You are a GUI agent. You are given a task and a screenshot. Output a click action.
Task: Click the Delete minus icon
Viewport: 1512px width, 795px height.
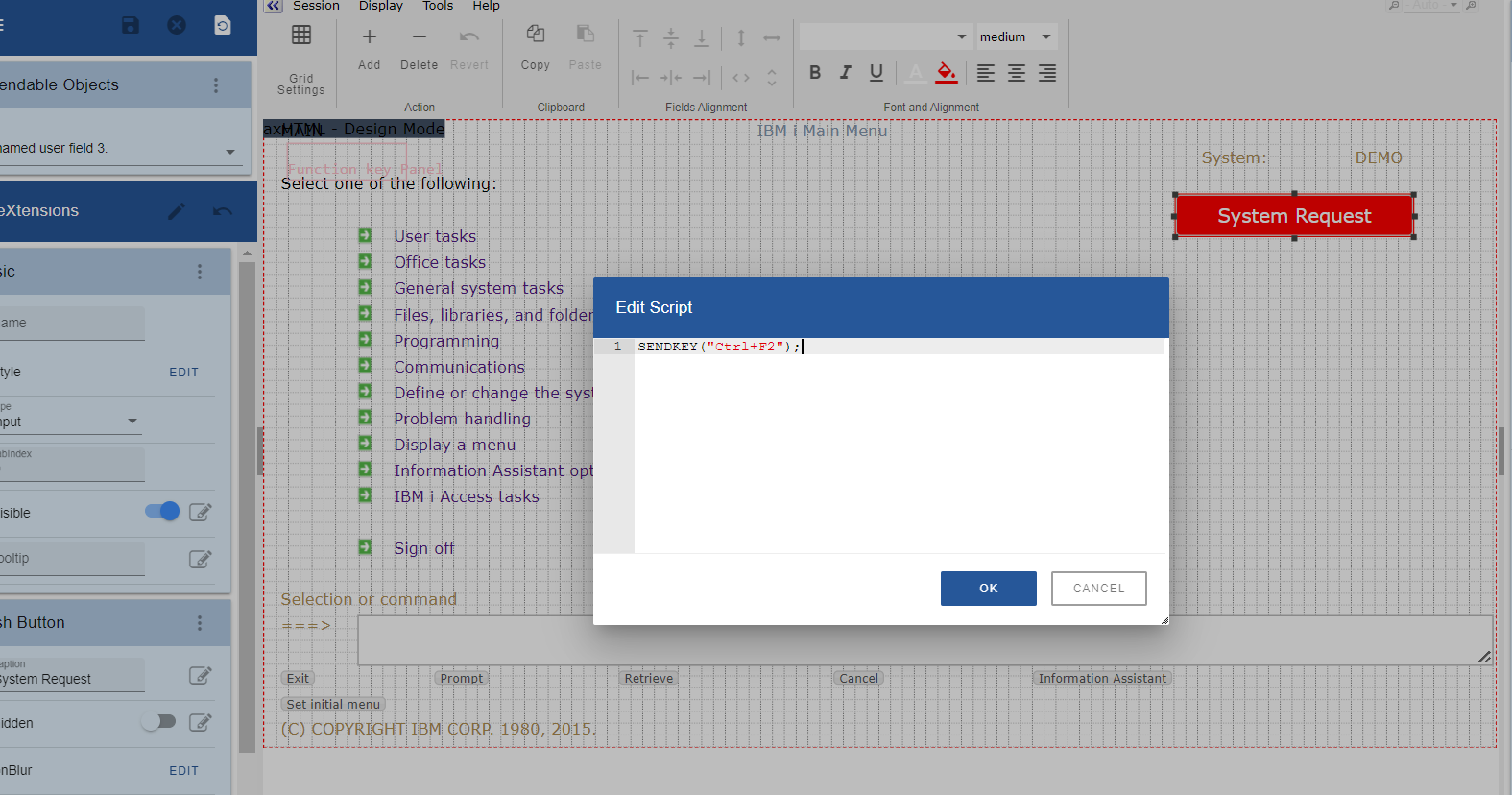tap(419, 37)
